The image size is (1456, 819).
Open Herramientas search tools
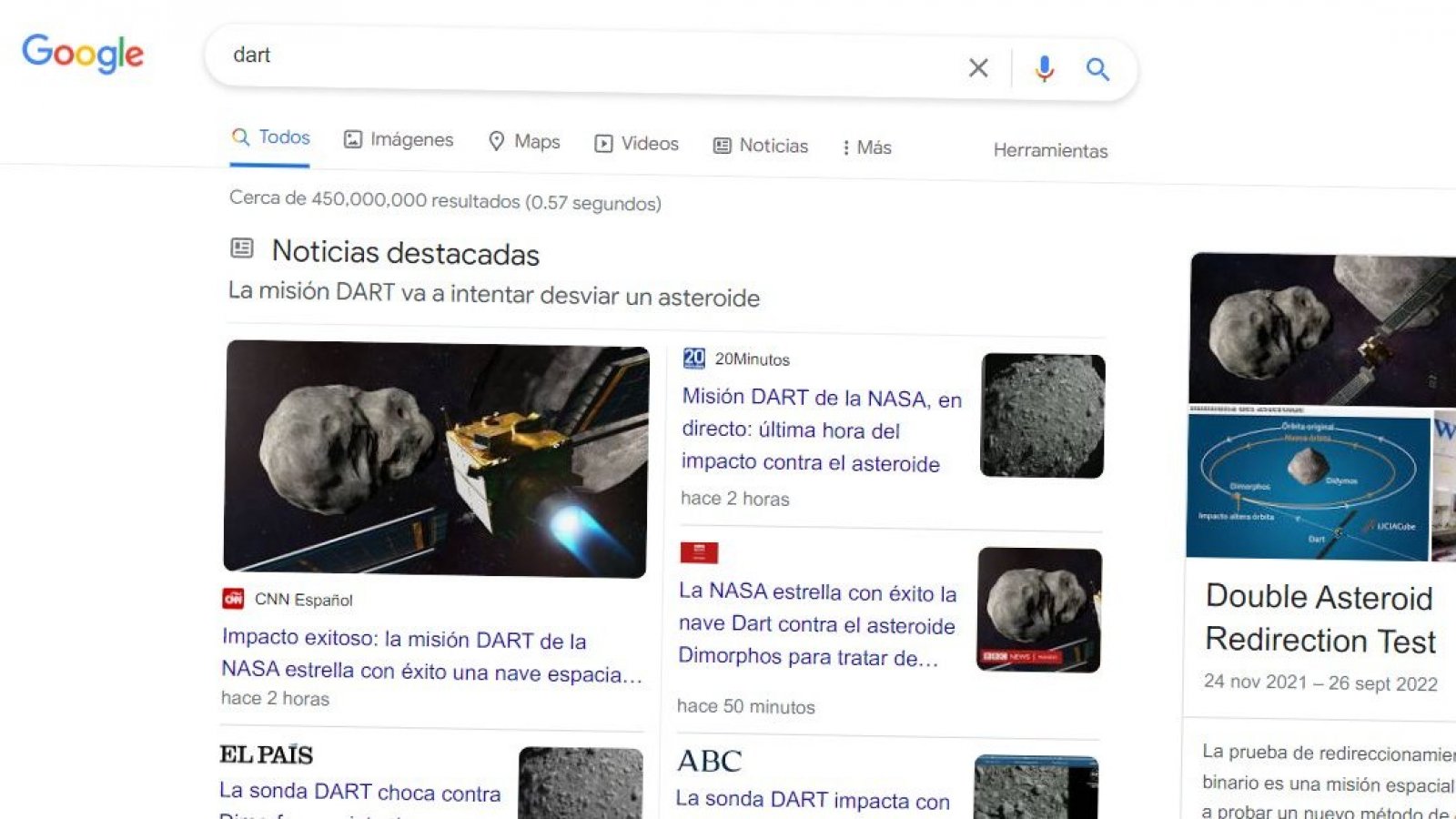[1050, 150]
